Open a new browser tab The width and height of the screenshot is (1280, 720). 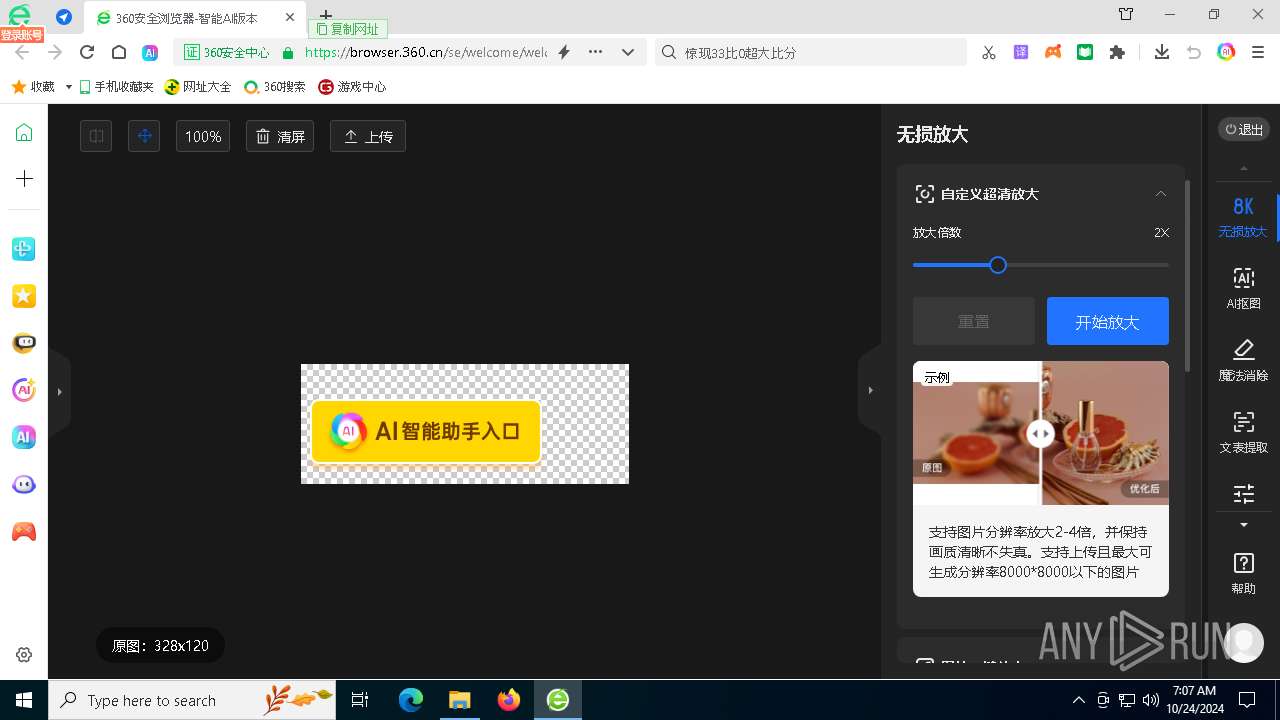pyautogui.click(x=325, y=16)
